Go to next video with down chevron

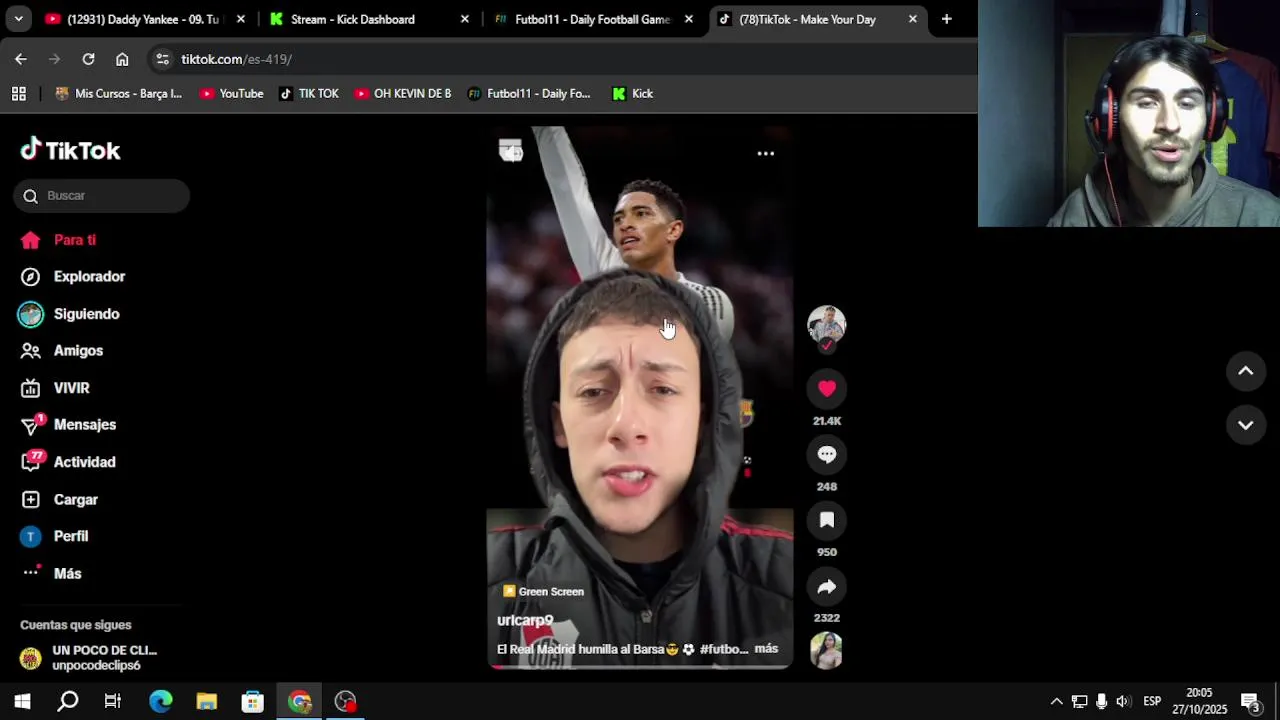point(1245,425)
